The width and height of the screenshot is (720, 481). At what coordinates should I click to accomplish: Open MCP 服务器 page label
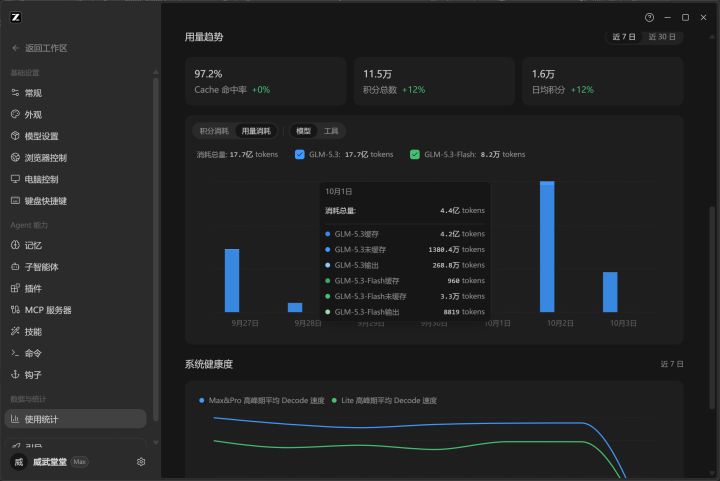click(48, 310)
